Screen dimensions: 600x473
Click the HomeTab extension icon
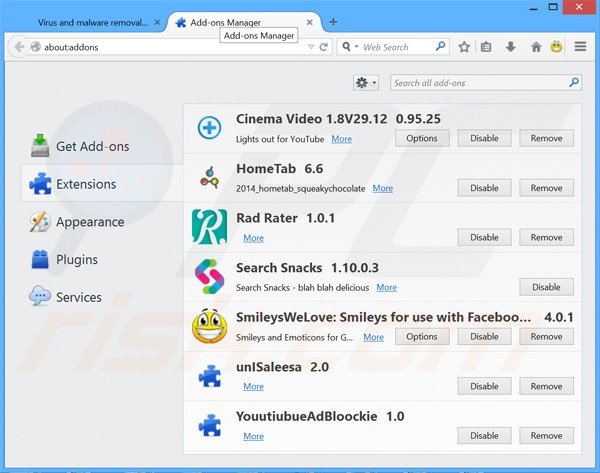pos(210,178)
